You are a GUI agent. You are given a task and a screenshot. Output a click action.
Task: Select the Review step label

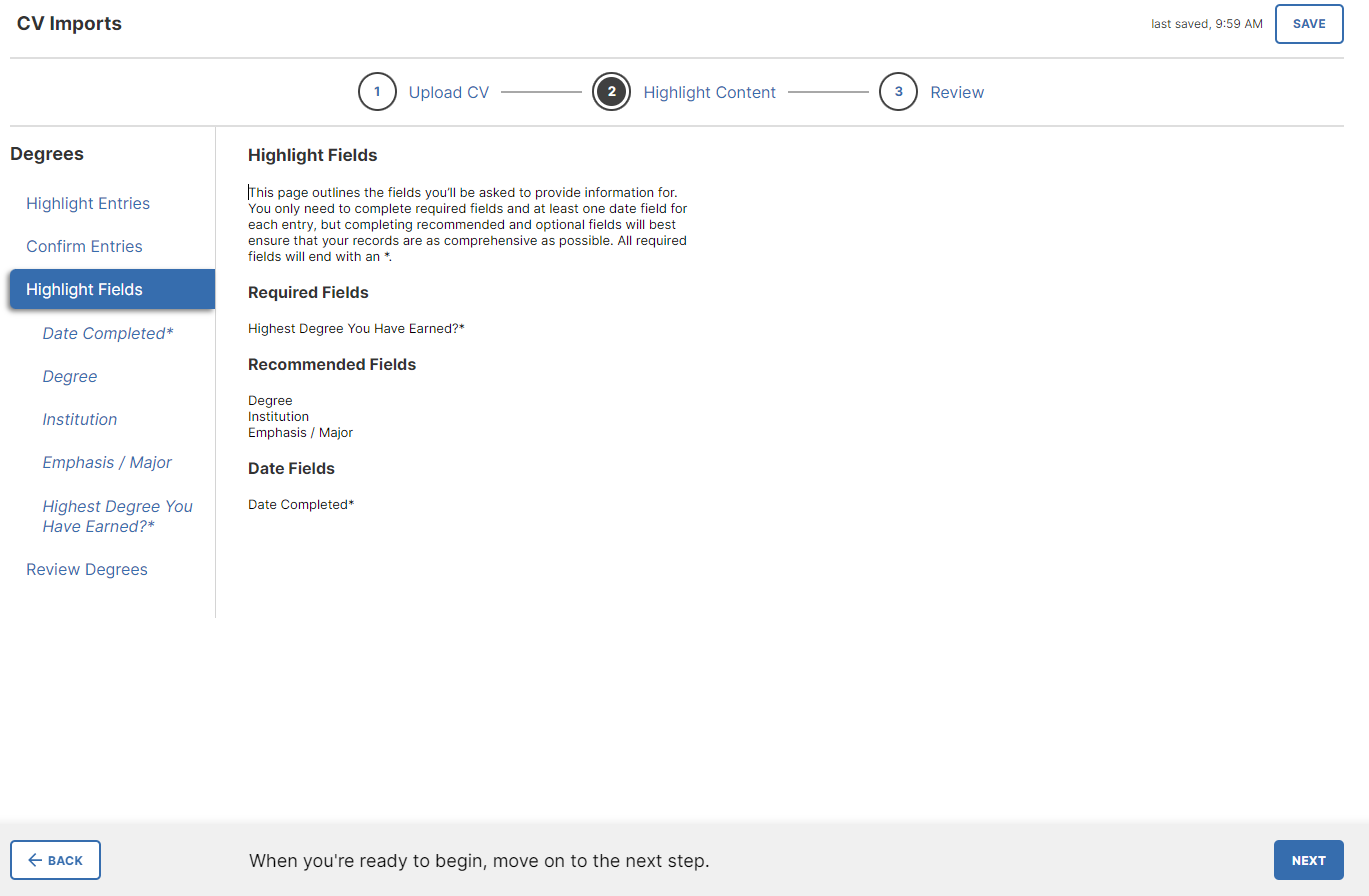click(x=957, y=91)
